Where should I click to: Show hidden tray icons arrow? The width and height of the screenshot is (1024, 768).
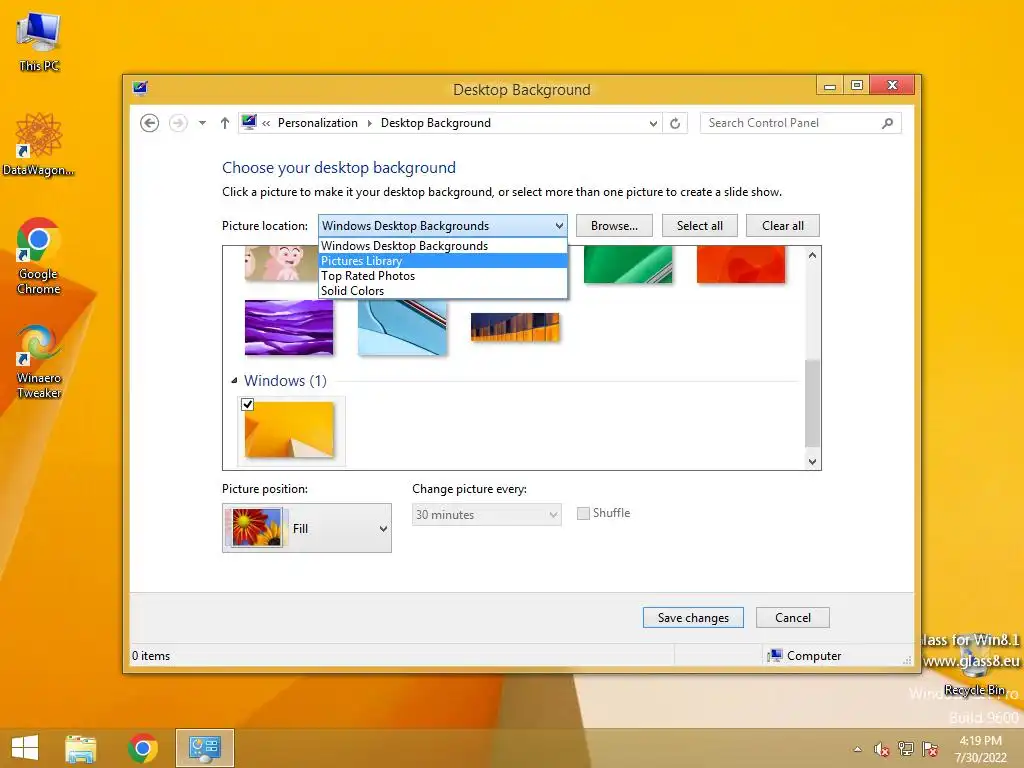857,749
